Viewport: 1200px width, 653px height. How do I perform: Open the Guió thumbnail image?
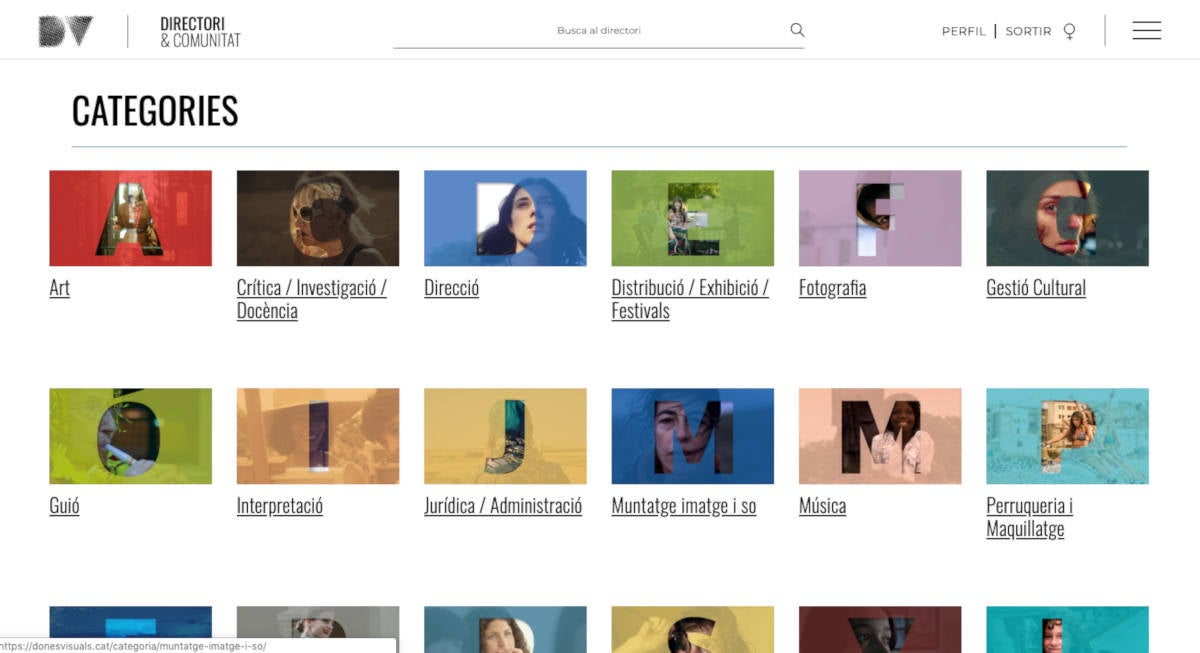pyautogui.click(x=130, y=436)
